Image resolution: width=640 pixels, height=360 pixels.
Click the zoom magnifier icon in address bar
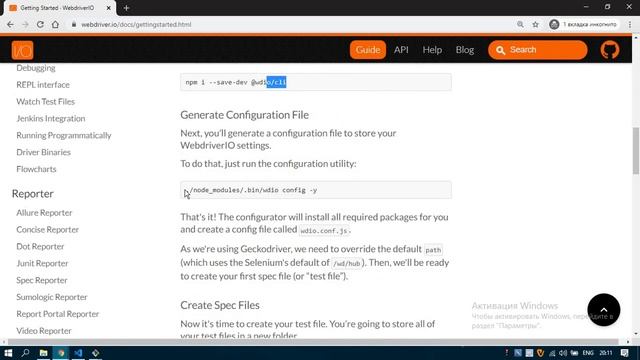520,24
